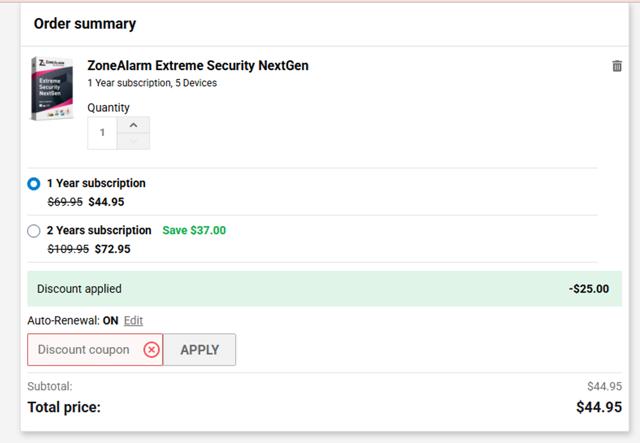The width and height of the screenshot is (640, 443).
Task: Click the 'Discount applied' banner text
Action: click(x=79, y=289)
